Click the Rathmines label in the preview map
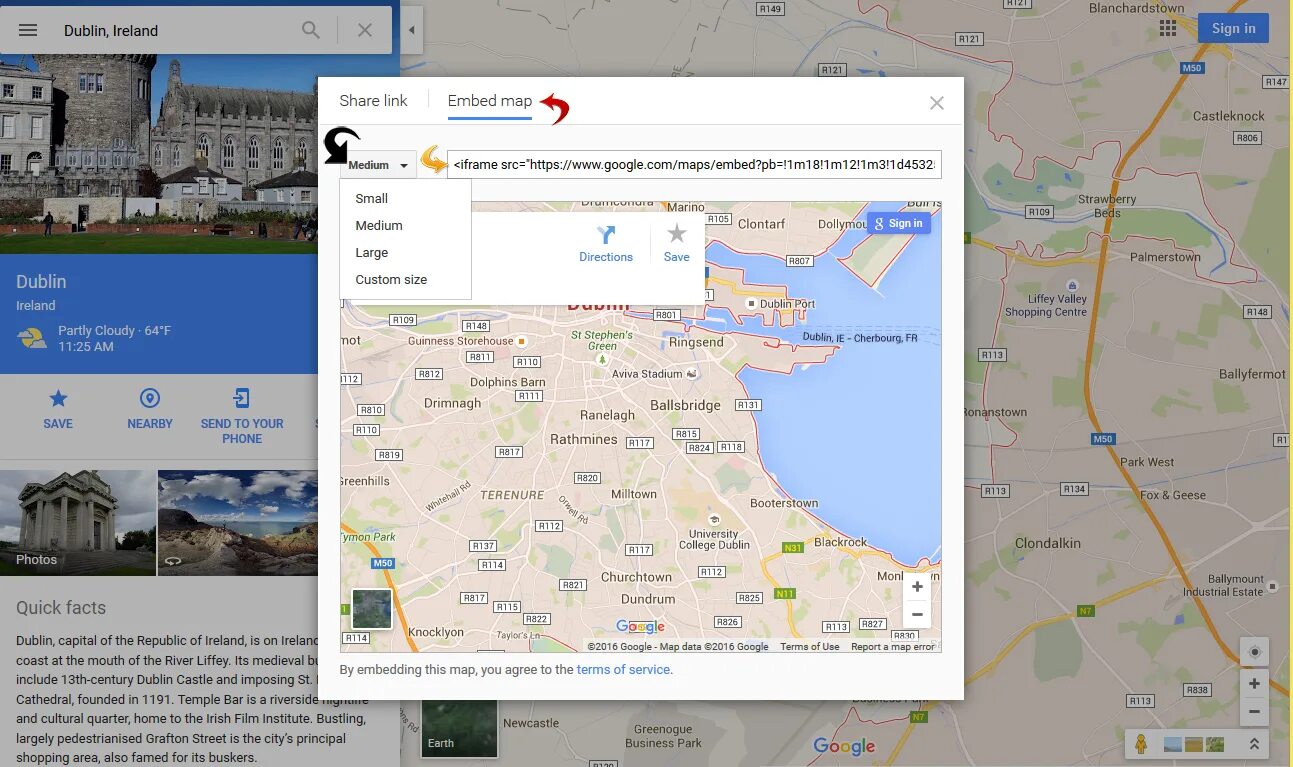 (x=583, y=439)
